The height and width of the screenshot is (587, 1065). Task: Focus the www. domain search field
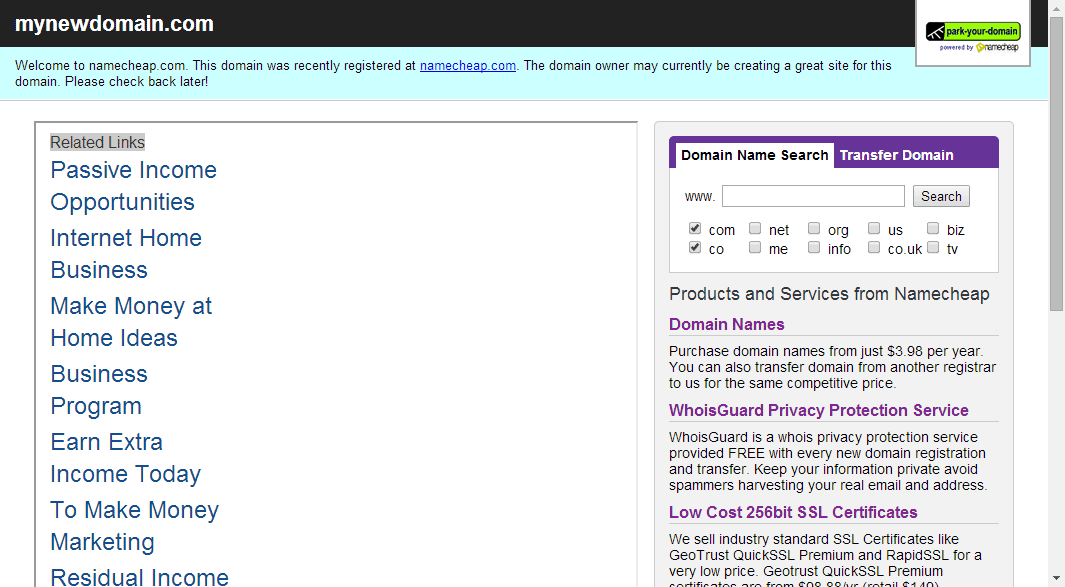coord(813,196)
